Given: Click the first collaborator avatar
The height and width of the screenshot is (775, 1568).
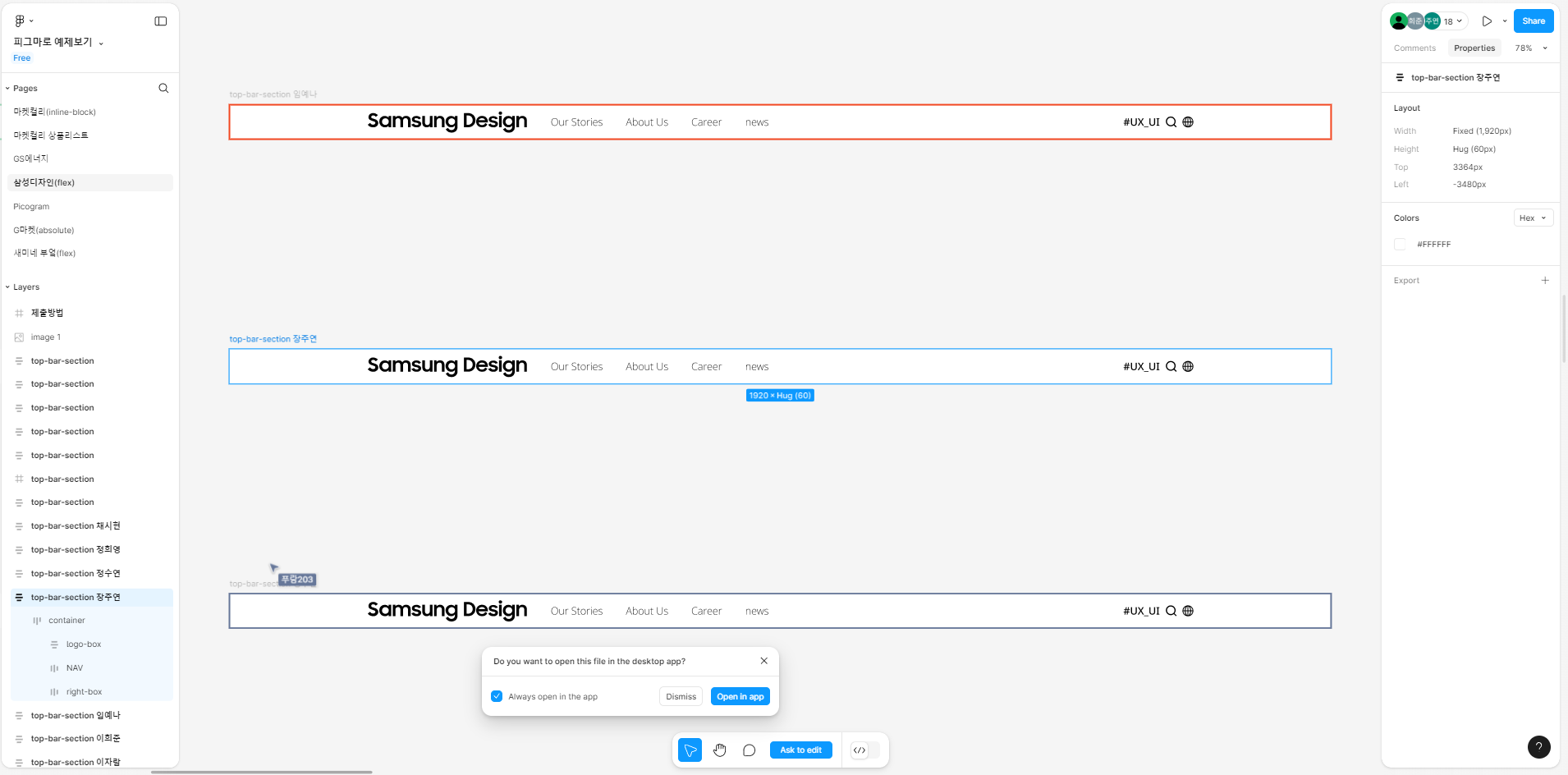Looking at the screenshot, I should [x=1398, y=21].
